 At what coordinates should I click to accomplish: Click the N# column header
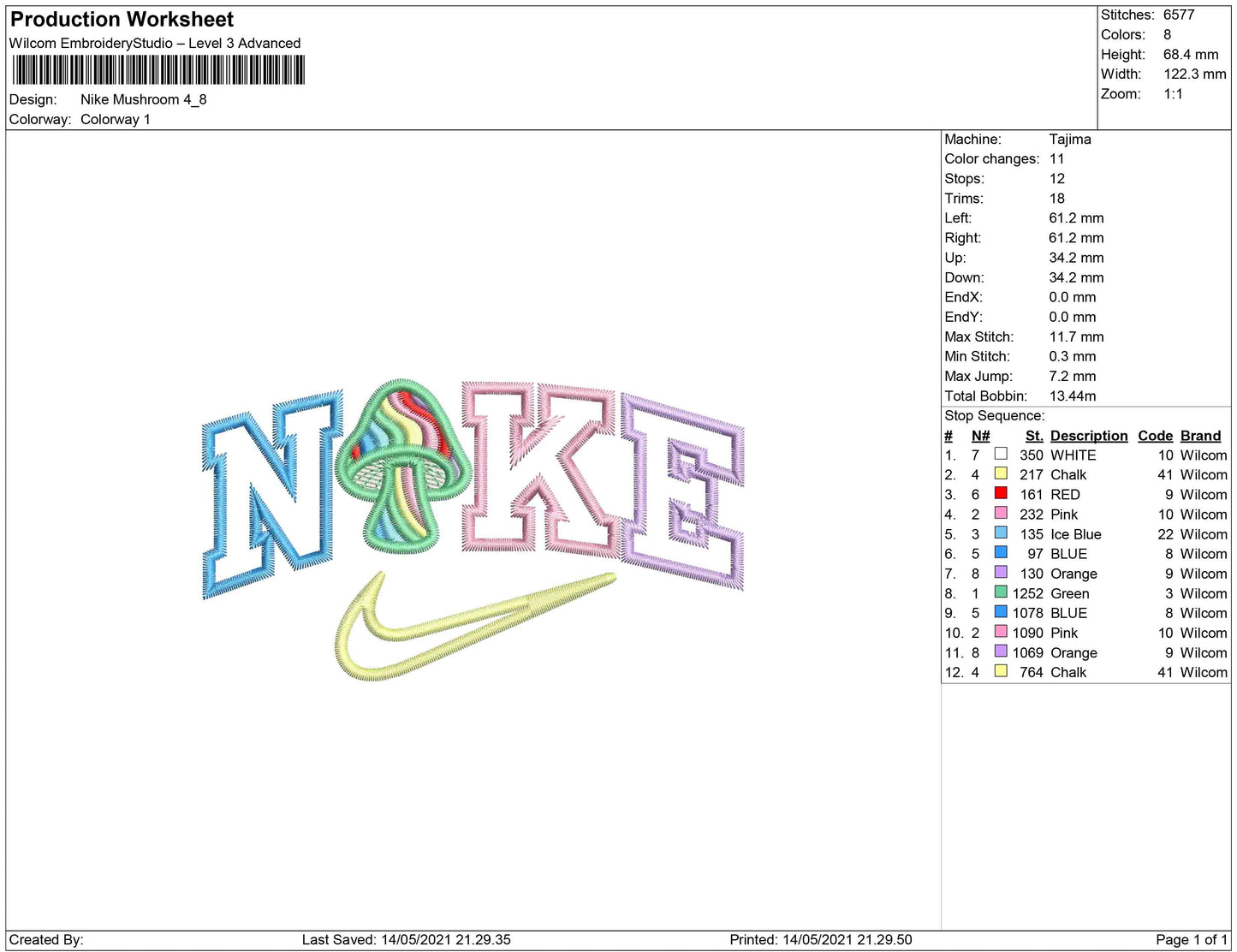pos(980,436)
